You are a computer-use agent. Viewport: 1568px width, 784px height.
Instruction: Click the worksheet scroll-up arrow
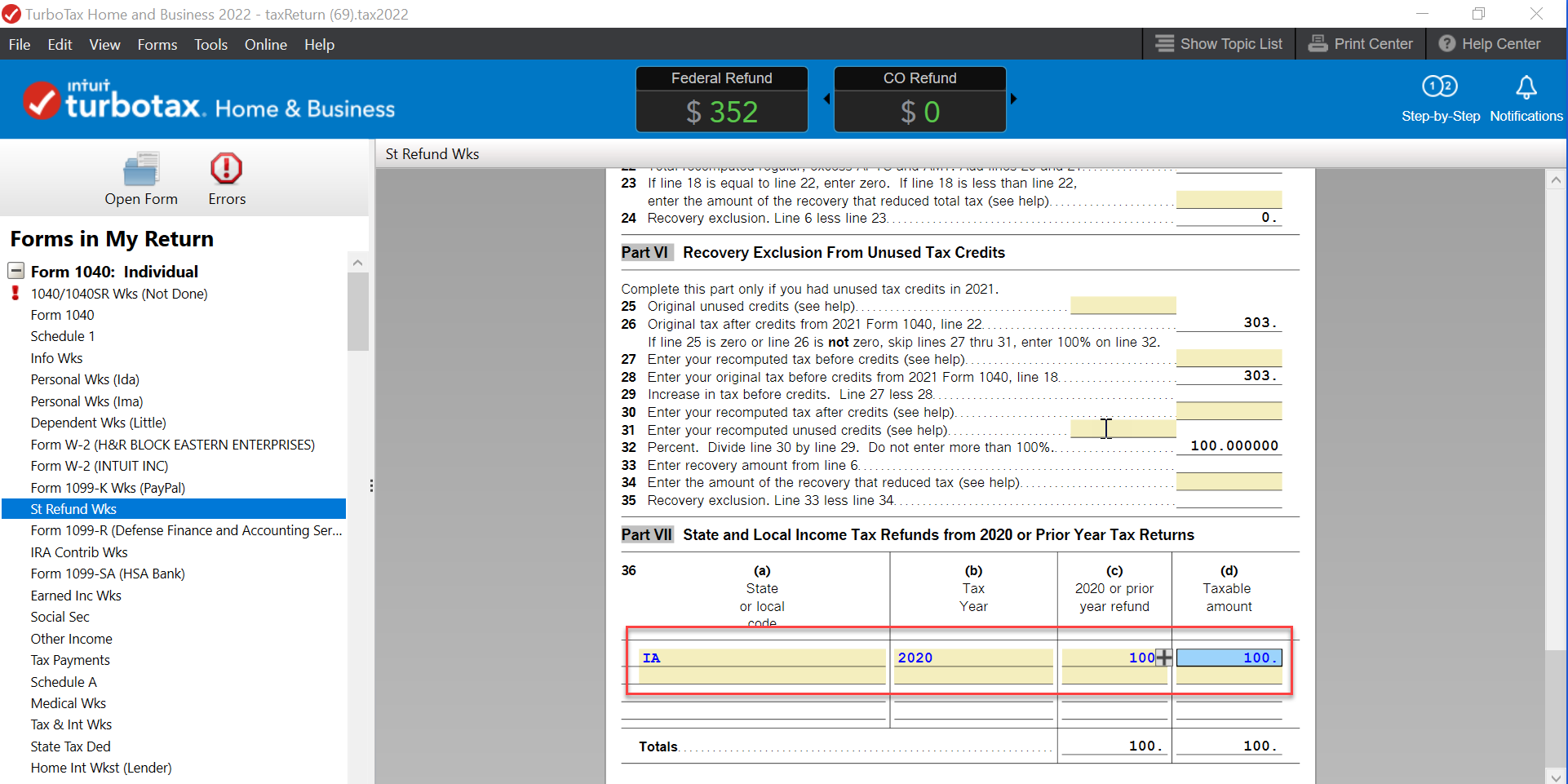(1556, 179)
